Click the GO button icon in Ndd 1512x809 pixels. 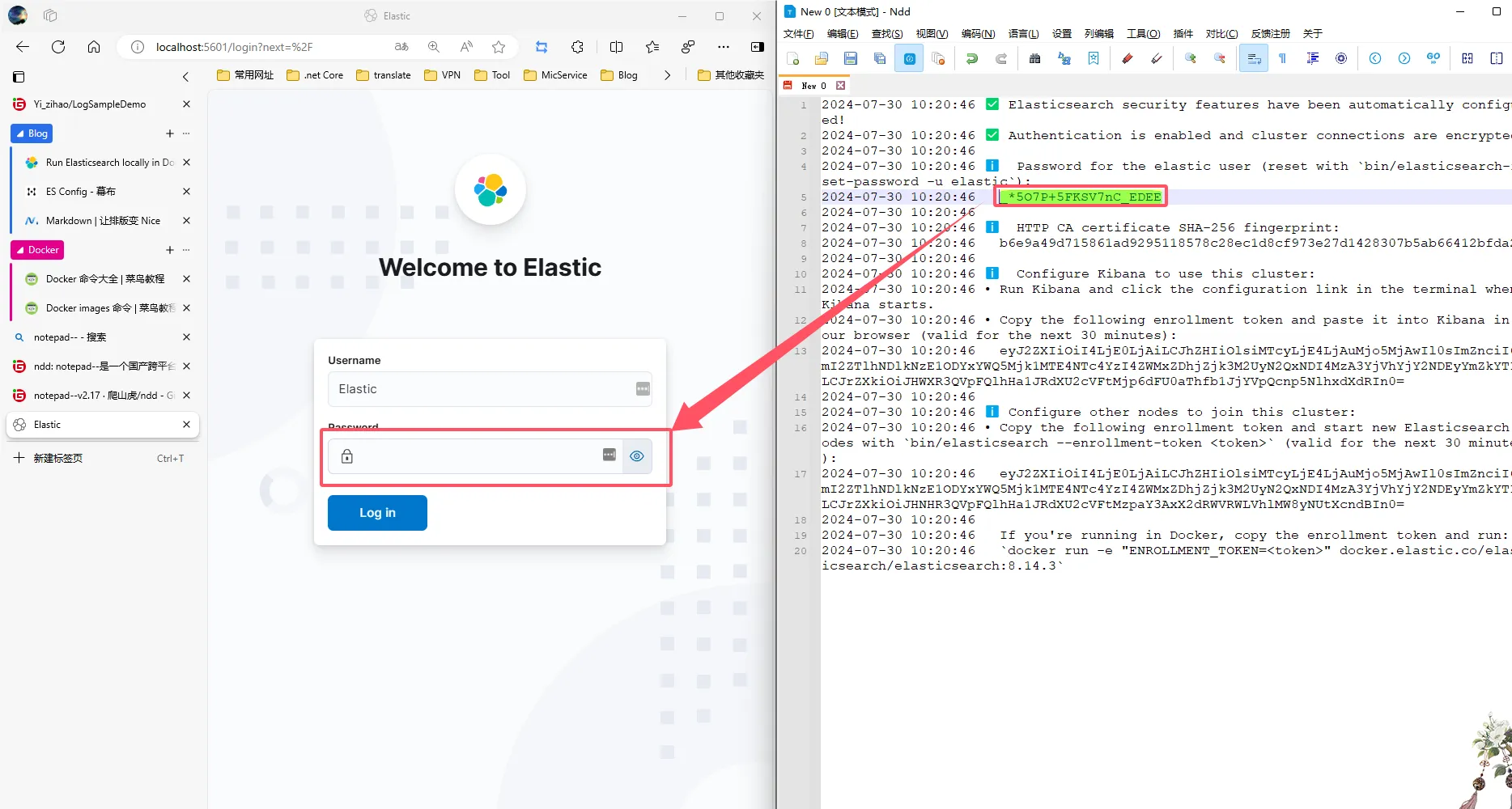coord(1433,58)
